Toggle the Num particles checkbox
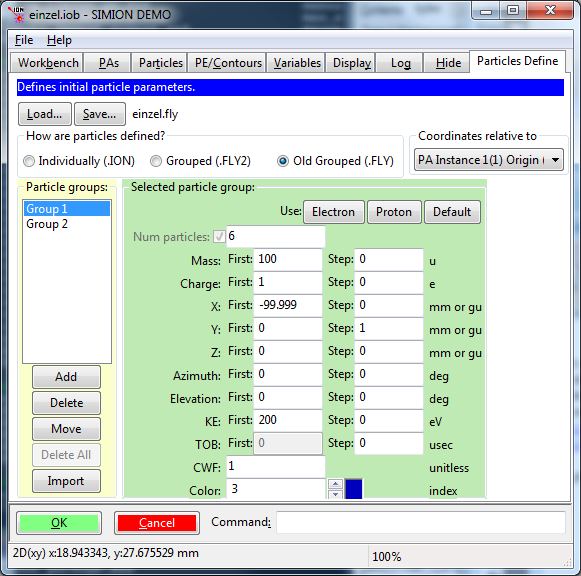Image resolution: width=581 pixels, height=576 pixels. [x=219, y=236]
